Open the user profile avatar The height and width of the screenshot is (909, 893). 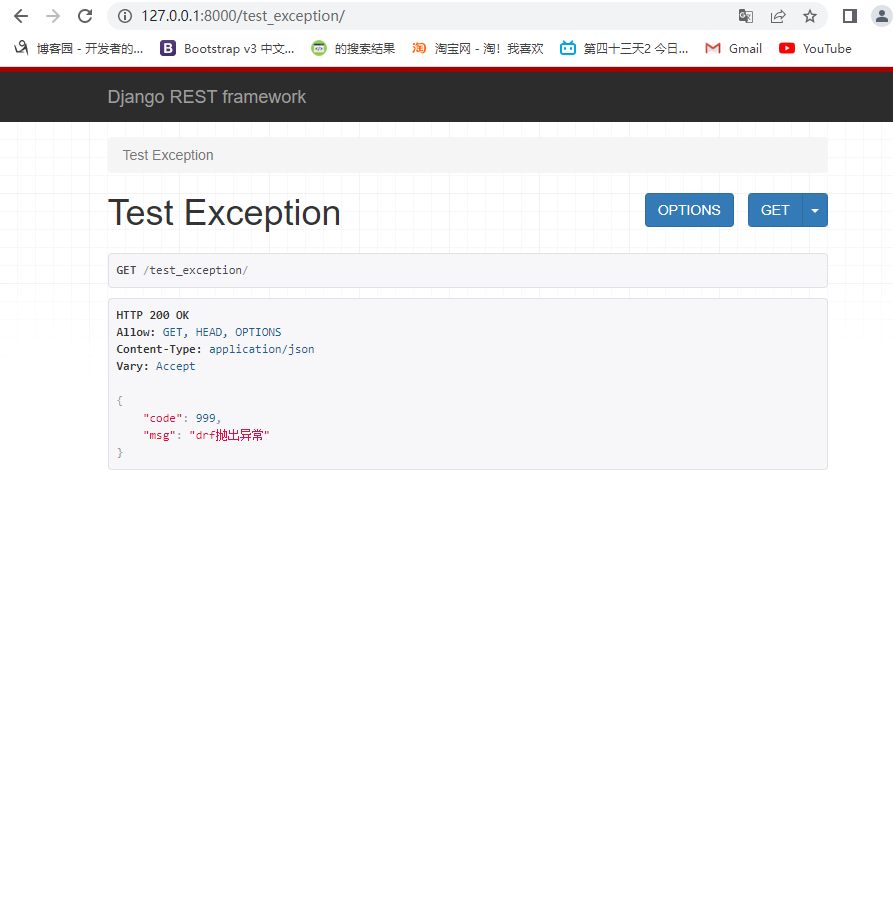pos(881,16)
